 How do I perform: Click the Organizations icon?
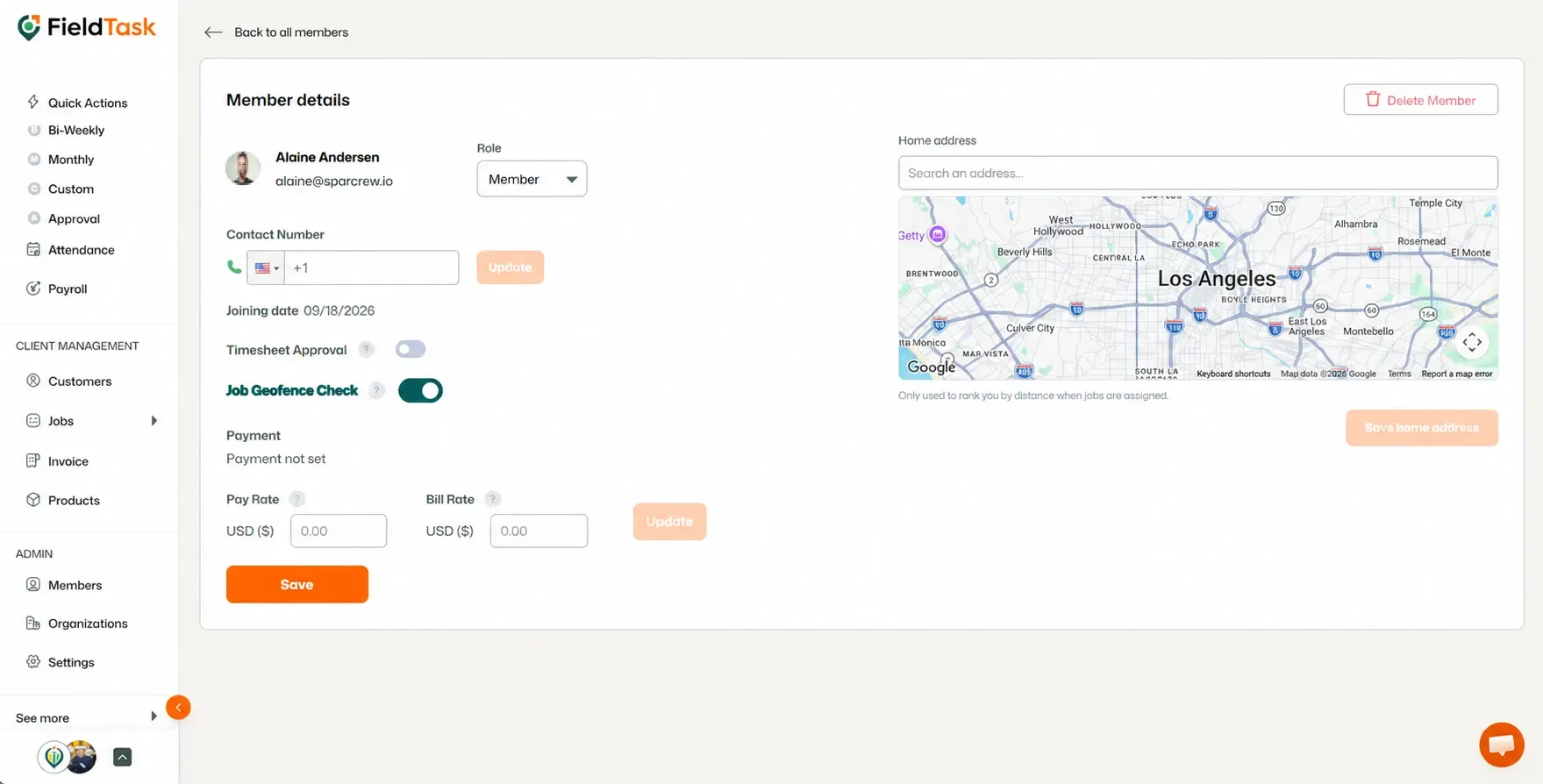[33, 623]
